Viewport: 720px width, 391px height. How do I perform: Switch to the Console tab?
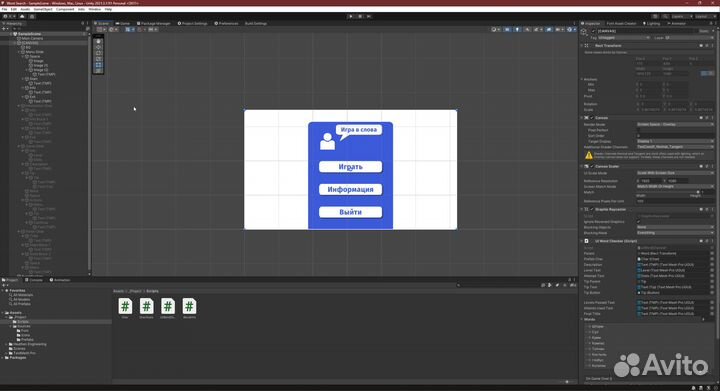pos(34,280)
